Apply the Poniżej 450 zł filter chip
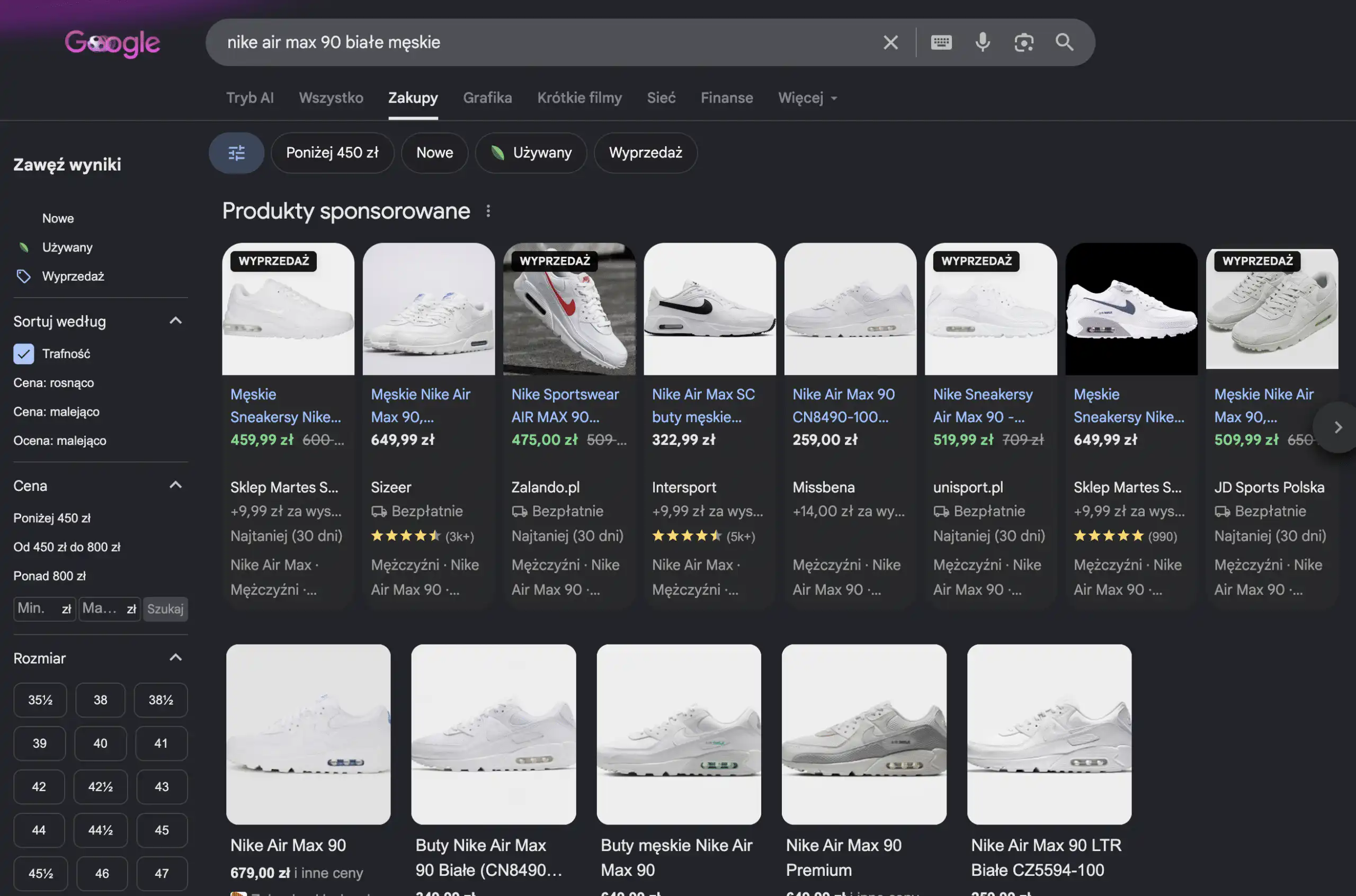This screenshot has width=1356, height=896. (333, 153)
